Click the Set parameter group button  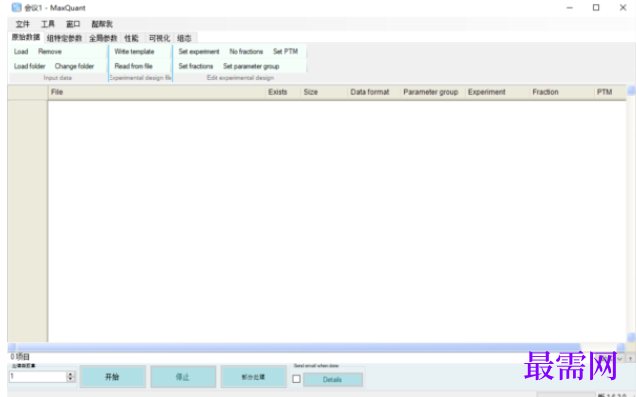point(251,66)
